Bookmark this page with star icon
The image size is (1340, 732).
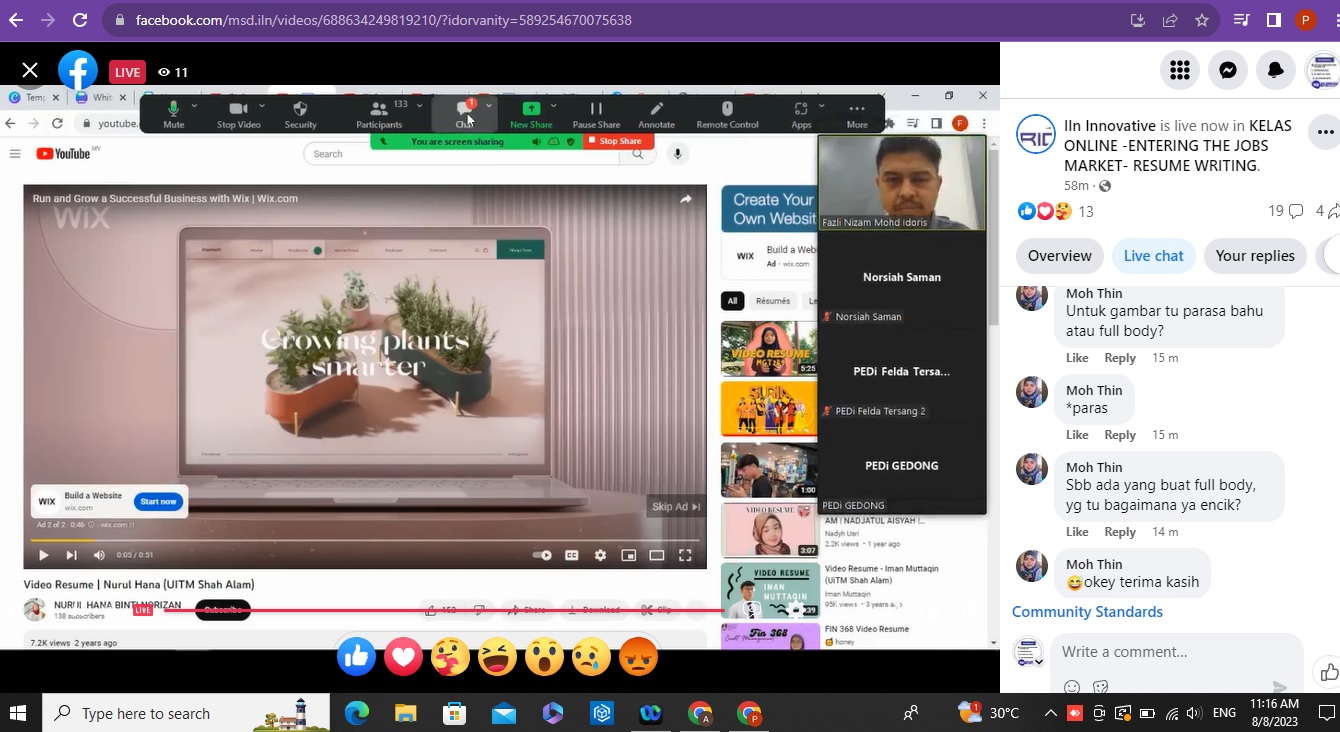[1202, 20]
